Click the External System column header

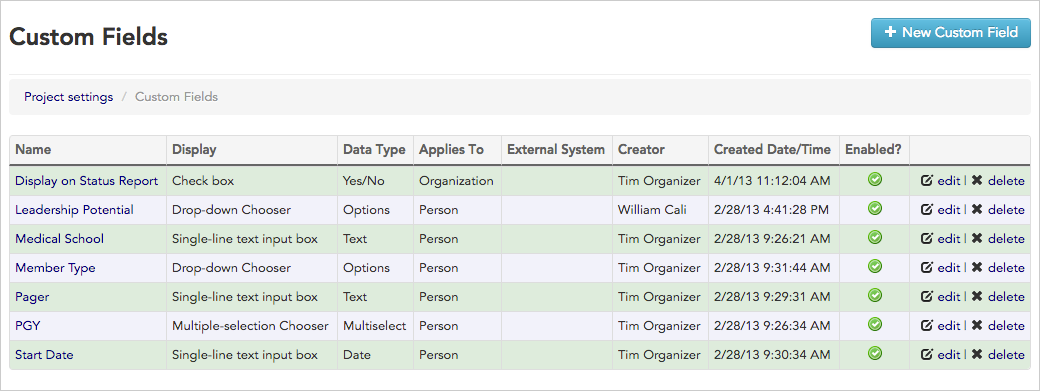point(556,150)
